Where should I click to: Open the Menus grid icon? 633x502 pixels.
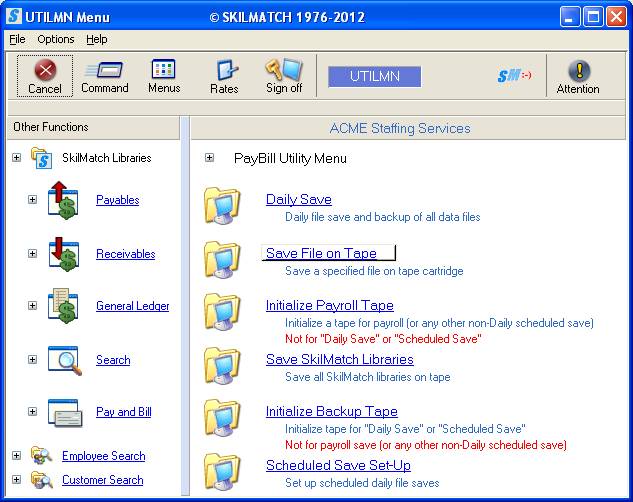click(x=163, y=69)
